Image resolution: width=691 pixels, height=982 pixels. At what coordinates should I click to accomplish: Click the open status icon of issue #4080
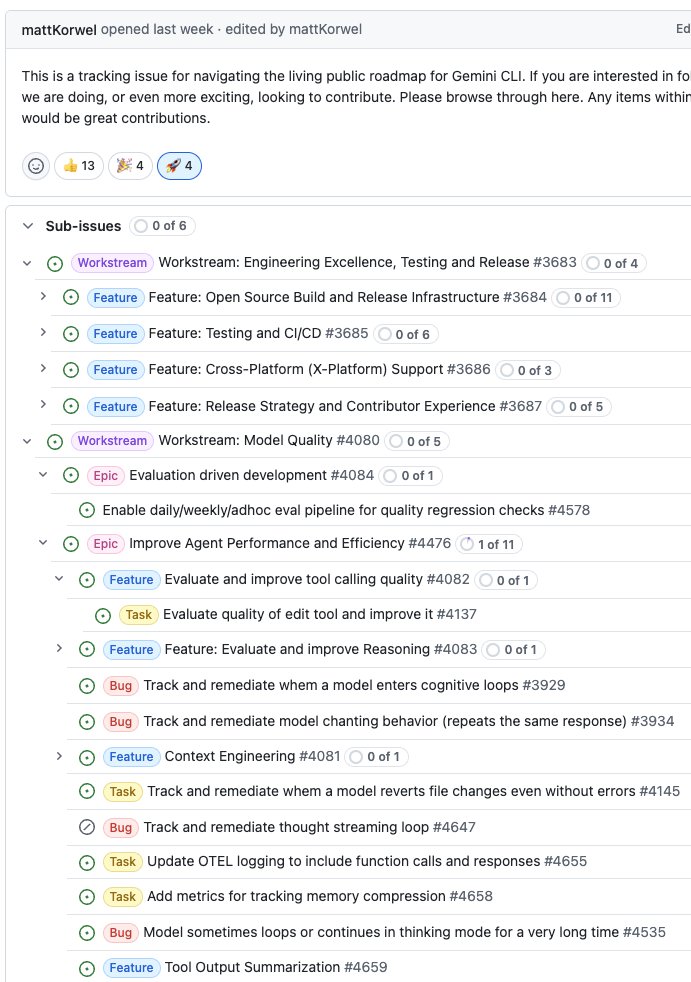[55, 442]
